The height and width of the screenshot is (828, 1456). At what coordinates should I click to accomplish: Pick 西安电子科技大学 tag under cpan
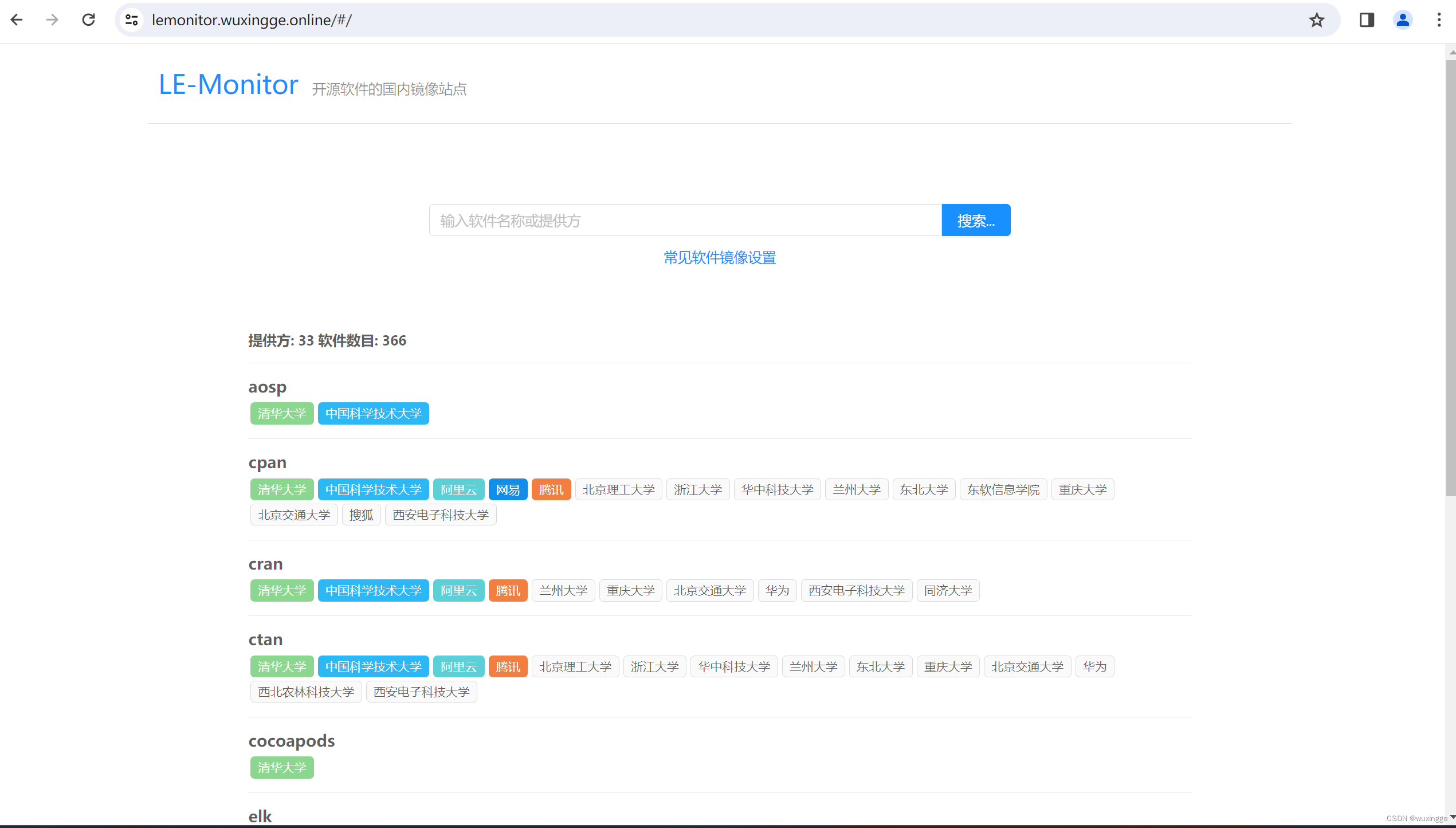[441, 515]
